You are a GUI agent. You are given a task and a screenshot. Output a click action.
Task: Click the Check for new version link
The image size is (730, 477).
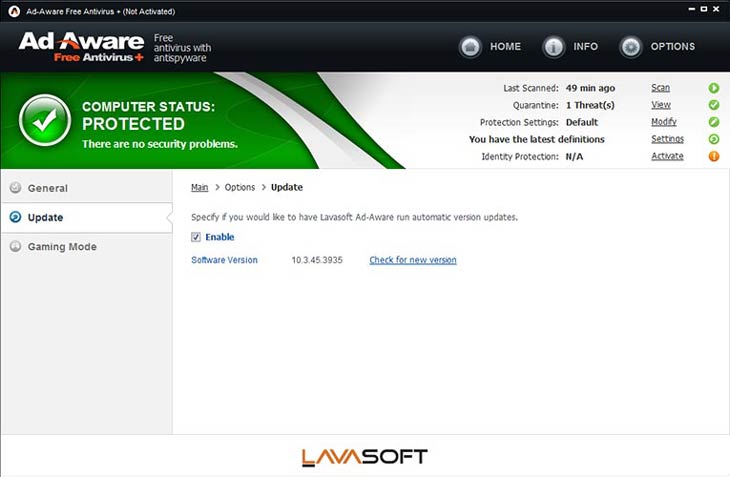pyautogui.click(x=413, y=260)
